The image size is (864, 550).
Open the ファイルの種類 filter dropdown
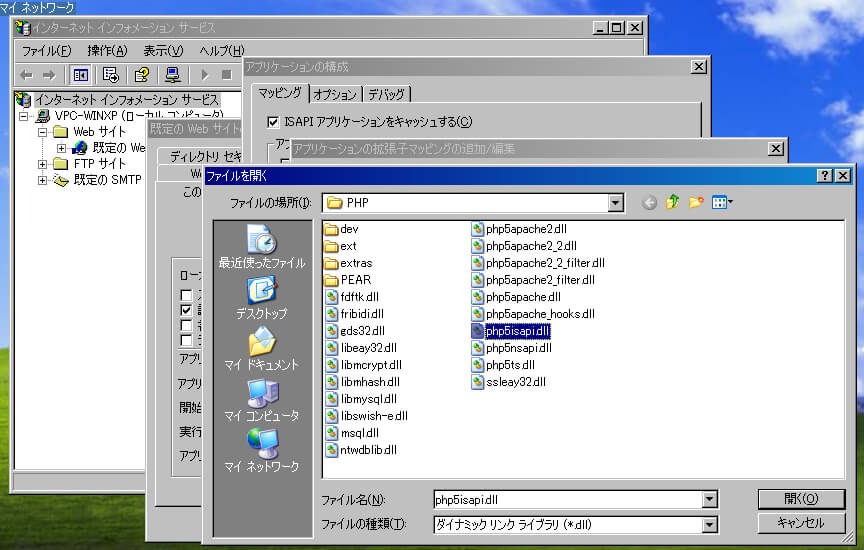pos(710,524)
